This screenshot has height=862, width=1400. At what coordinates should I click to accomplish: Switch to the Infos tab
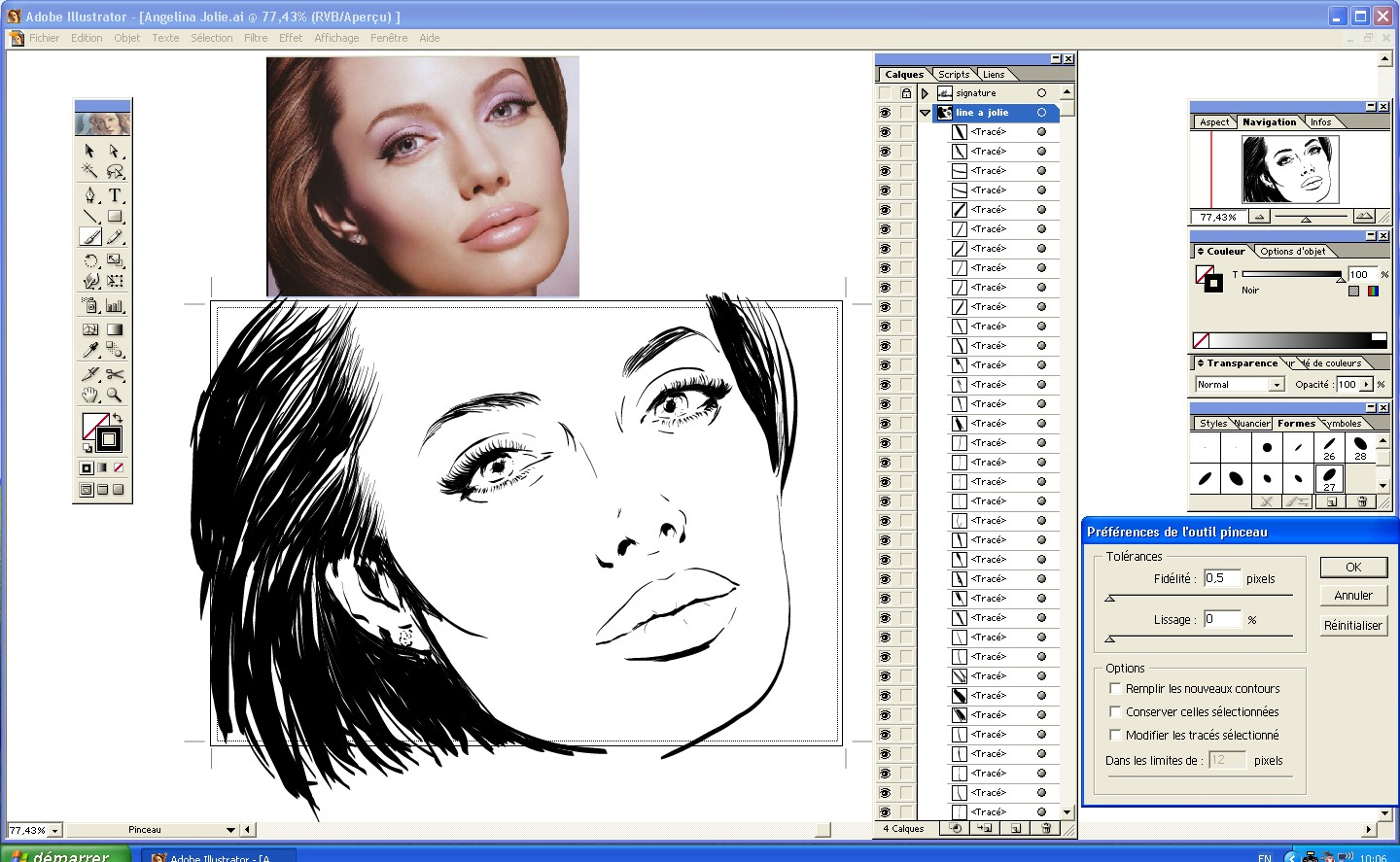[x=1320, y=121]
